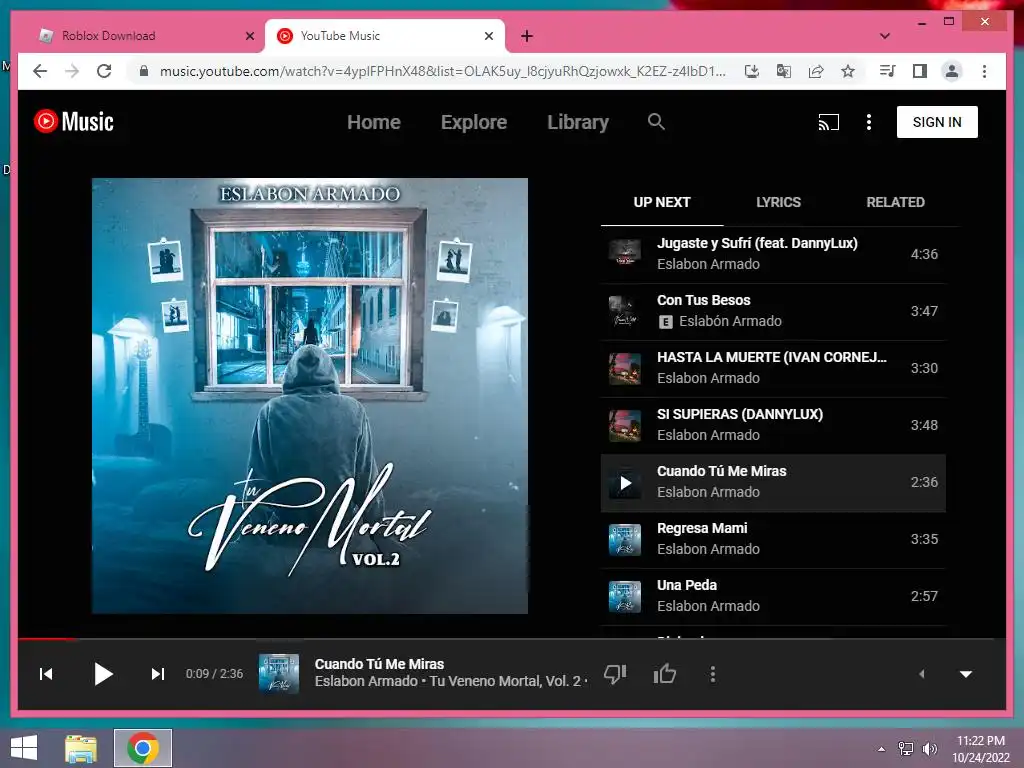Click the YouTube Music logo

click(74, 121)
